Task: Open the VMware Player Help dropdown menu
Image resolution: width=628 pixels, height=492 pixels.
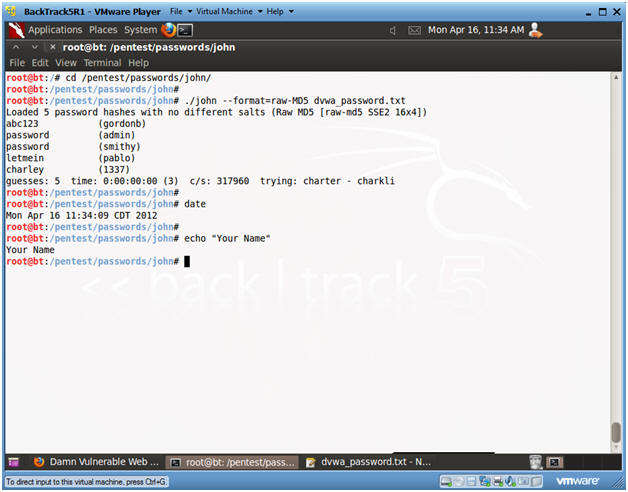Action: tap(280, 12)
